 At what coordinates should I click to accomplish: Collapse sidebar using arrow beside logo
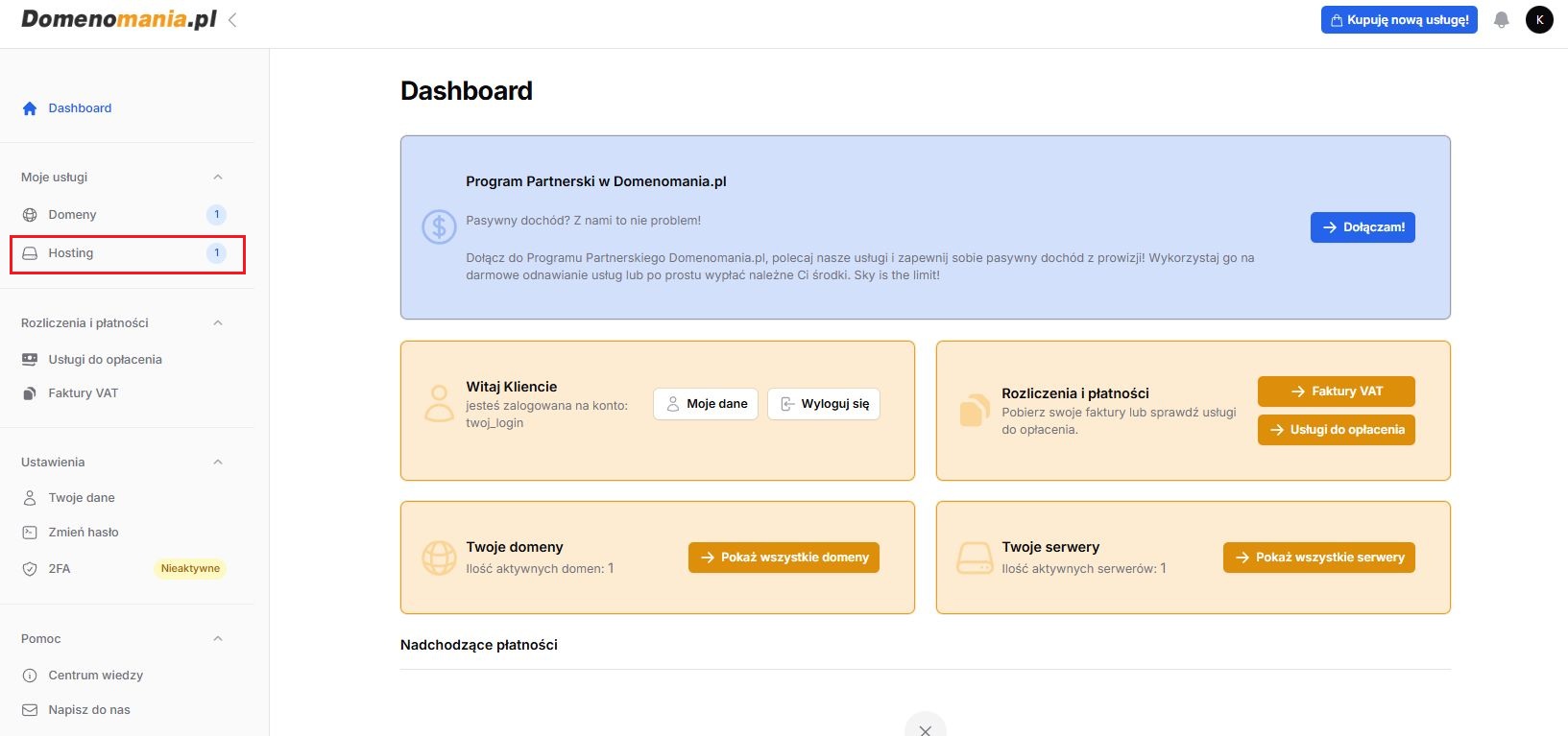(232, 19)
